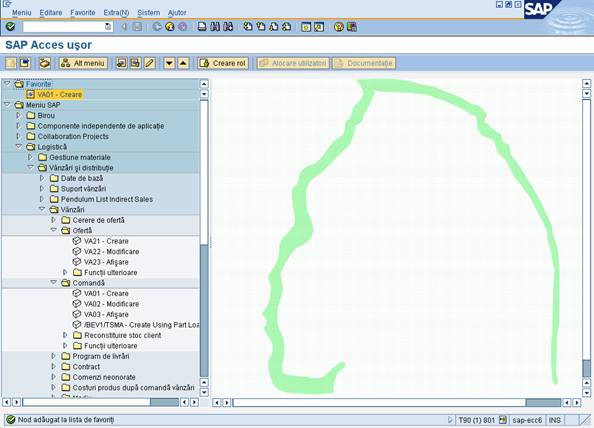Collapse the Meniu SAP folder
594x428 pixels.
[7, 105]
